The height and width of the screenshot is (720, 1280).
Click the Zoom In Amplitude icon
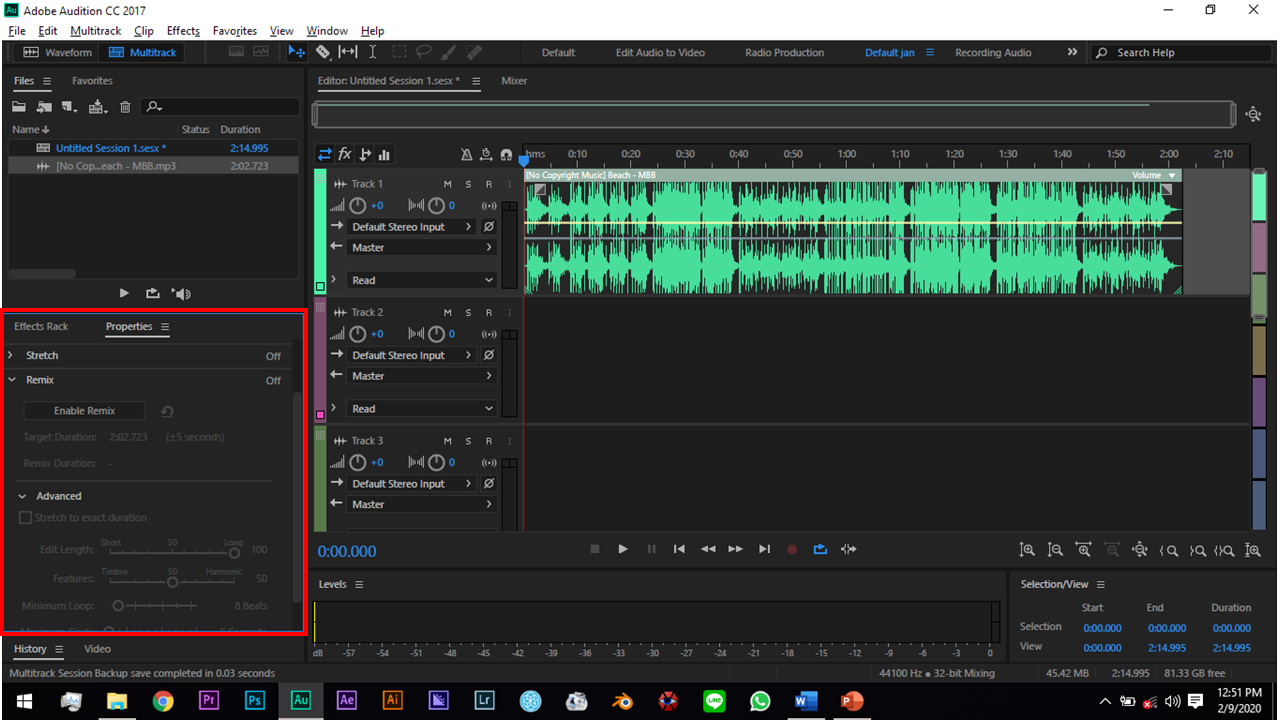[x=1027, y=549]
